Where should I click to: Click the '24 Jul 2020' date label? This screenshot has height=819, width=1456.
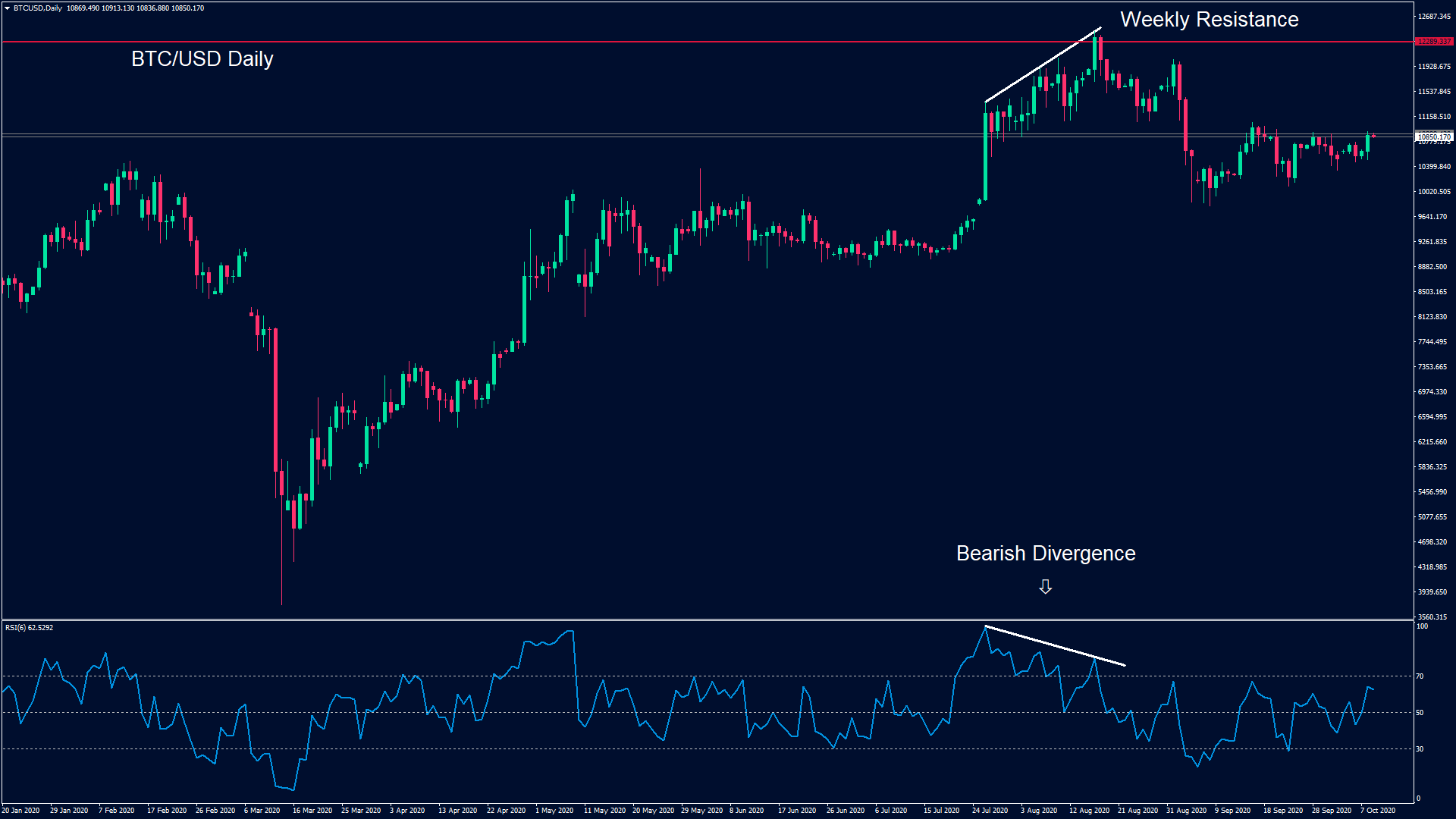990,811
